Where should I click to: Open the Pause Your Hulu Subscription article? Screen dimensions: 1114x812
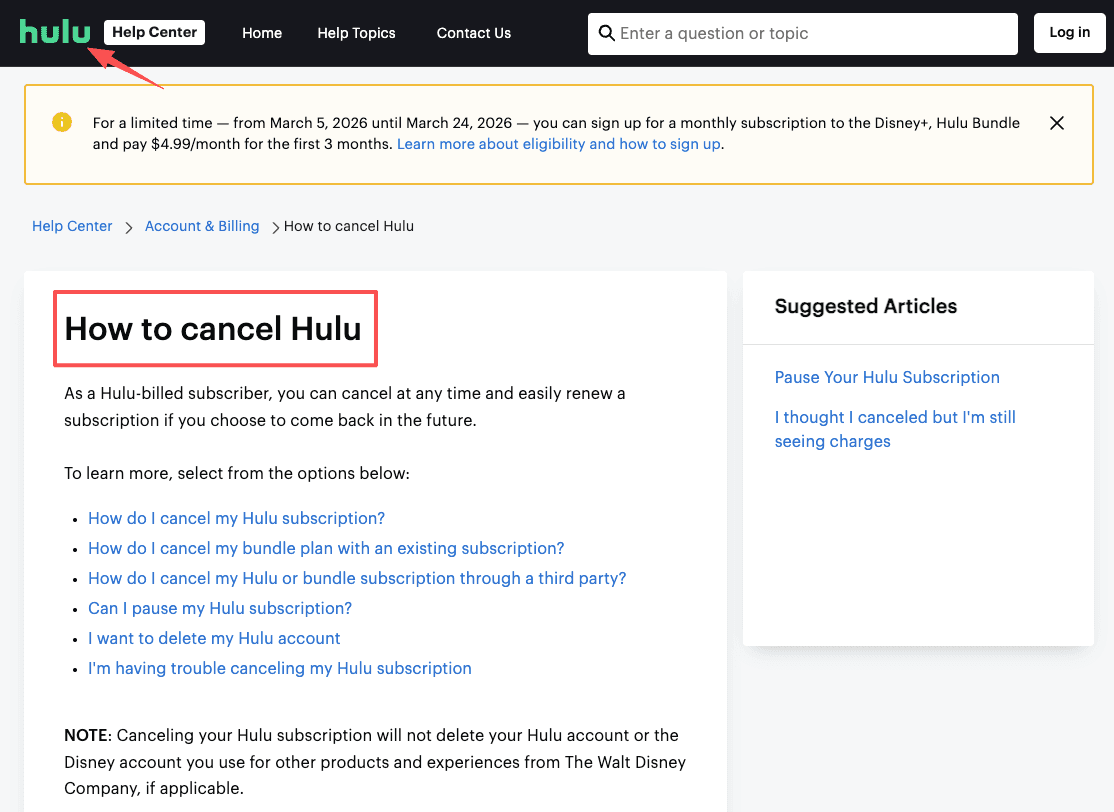point(887,377)
